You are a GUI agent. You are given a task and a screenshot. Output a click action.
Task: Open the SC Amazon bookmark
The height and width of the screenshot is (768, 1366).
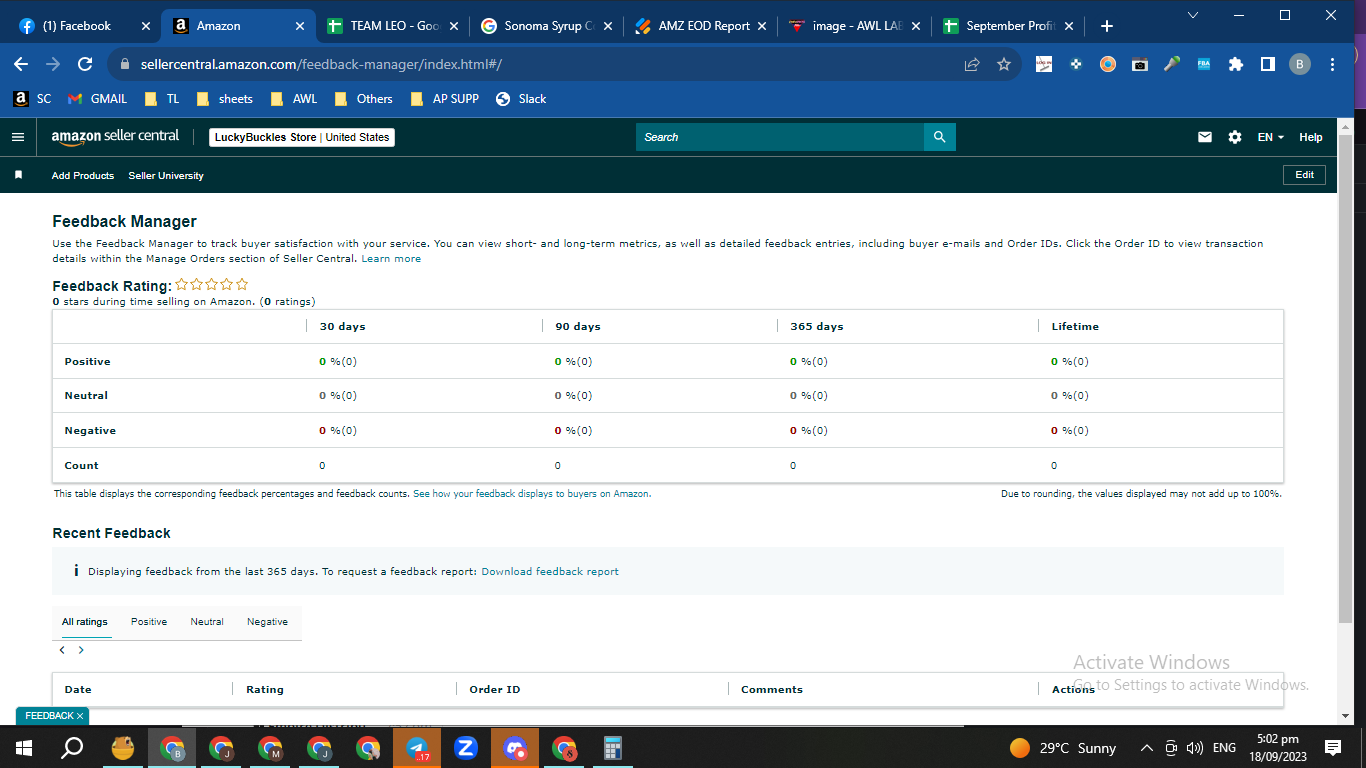(32, 99)
